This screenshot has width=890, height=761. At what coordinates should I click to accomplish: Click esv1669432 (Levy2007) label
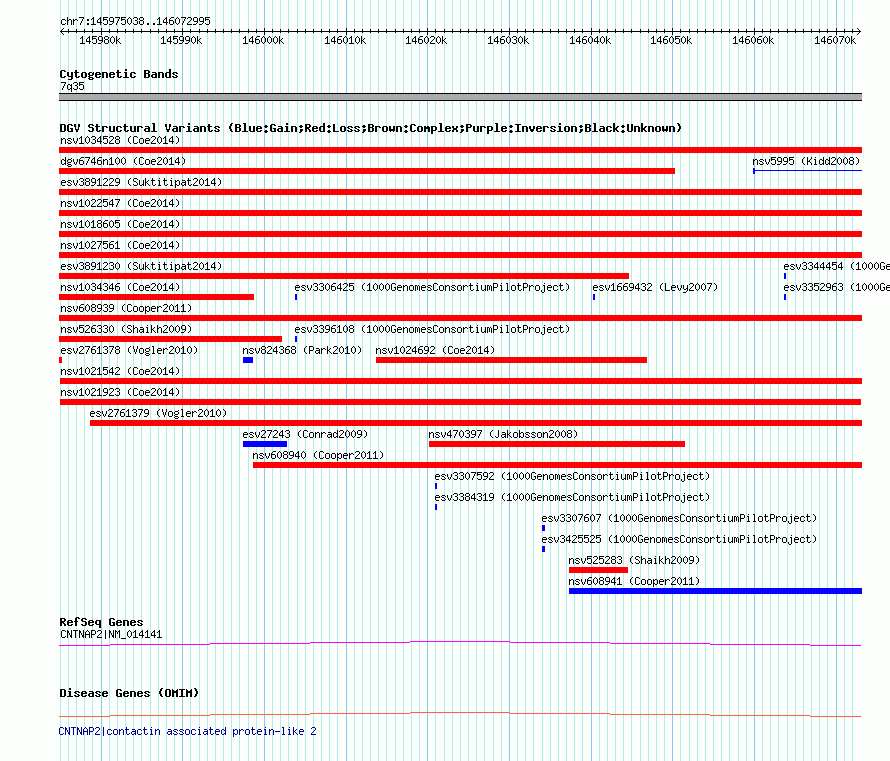click(655, 287)
